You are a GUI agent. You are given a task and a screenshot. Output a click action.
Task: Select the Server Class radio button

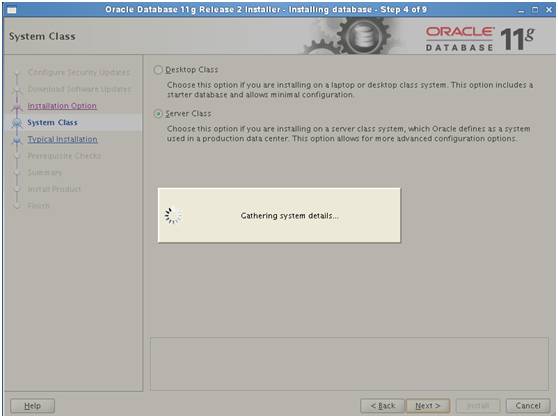pyautogui.click(x=158, y=114)
